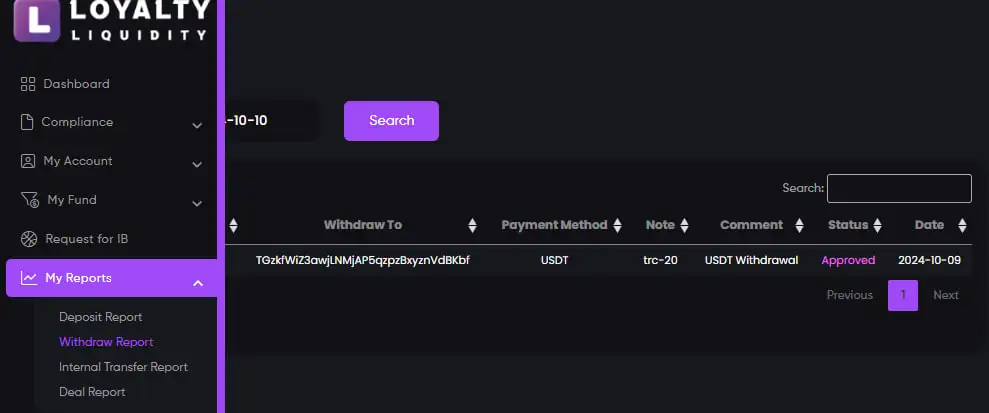
Task: Open the Internal Transfer Report page
Action: click(123, 367)
